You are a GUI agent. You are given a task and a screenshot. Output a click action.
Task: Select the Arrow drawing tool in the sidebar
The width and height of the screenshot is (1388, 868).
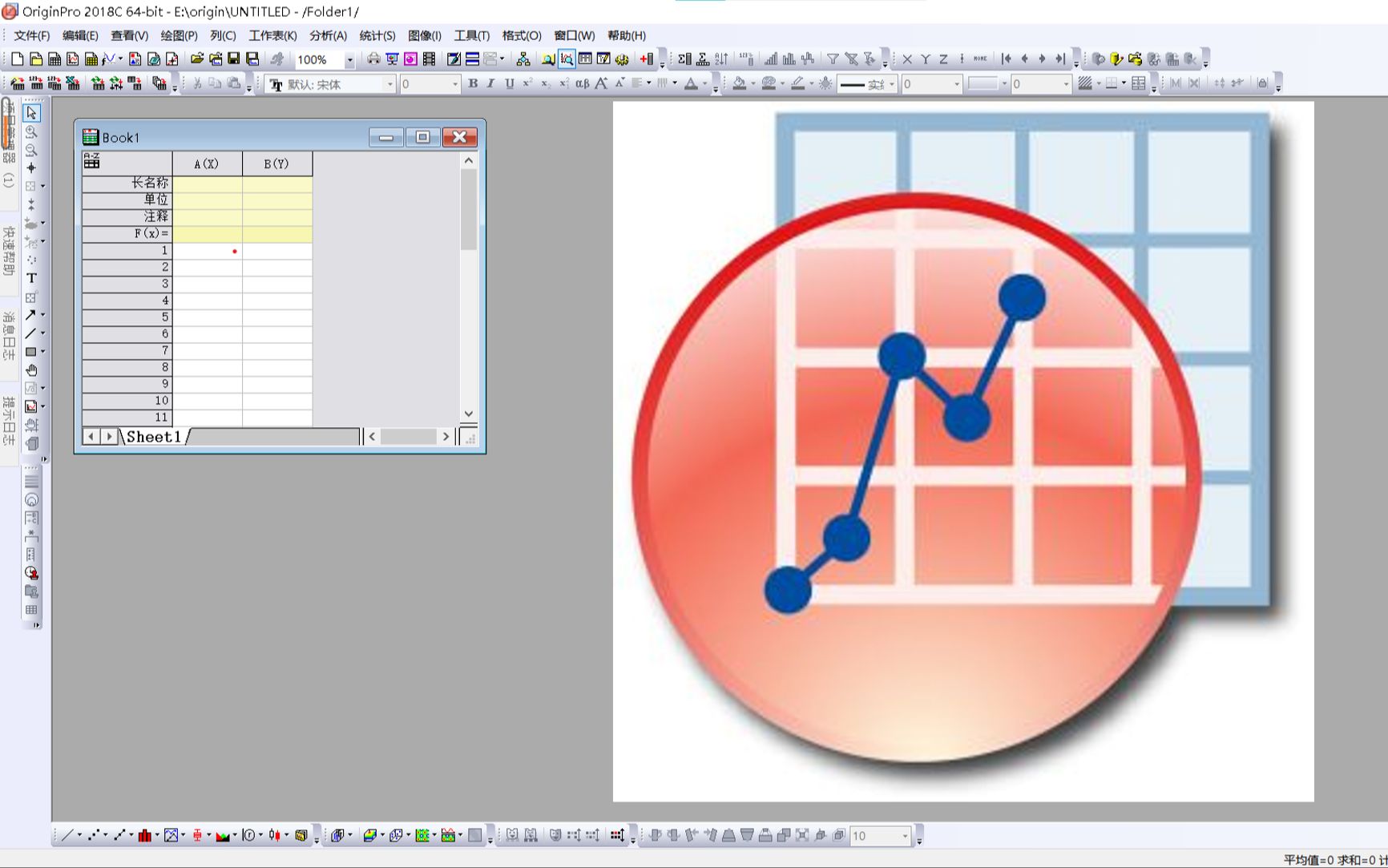[x=31, y=315]
